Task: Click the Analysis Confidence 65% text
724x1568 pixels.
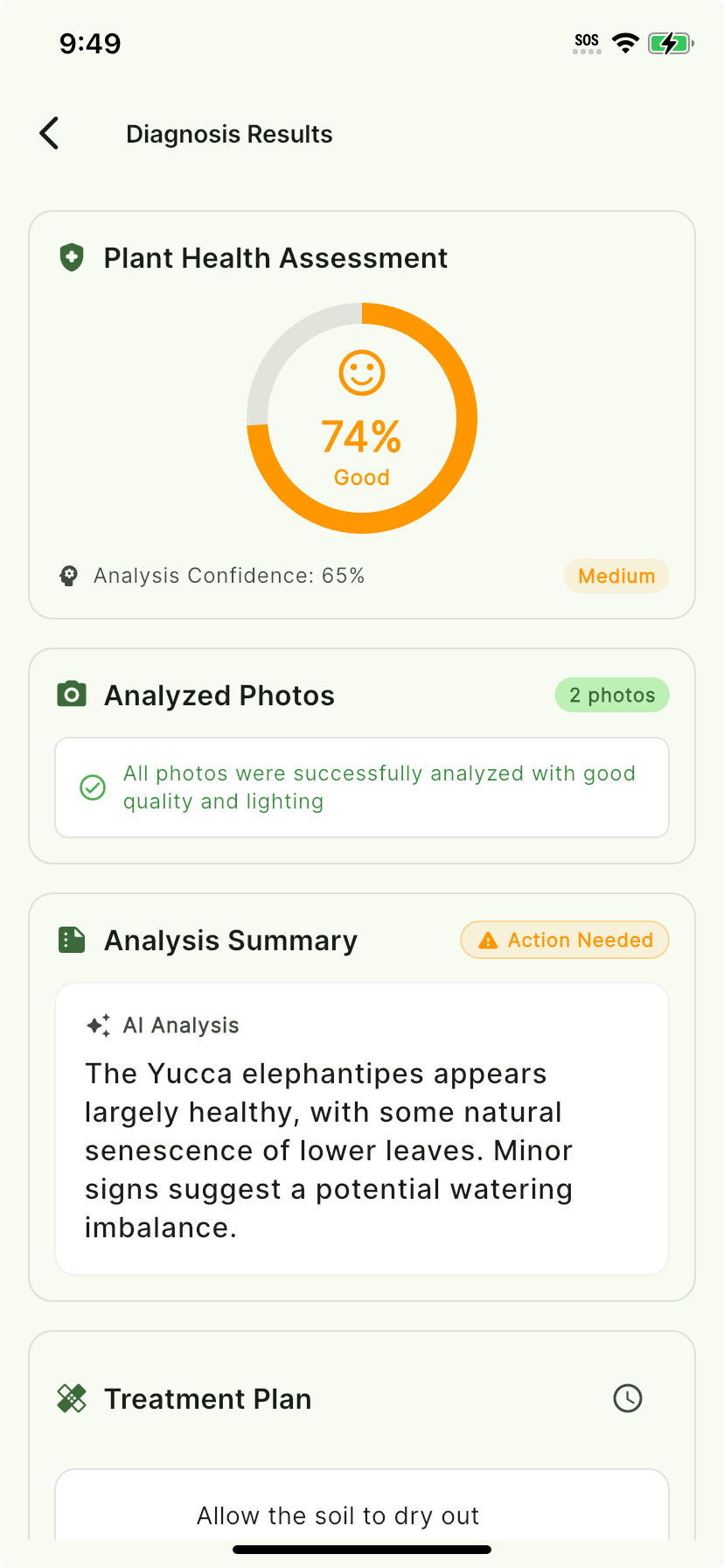Action: pos(229,575)
